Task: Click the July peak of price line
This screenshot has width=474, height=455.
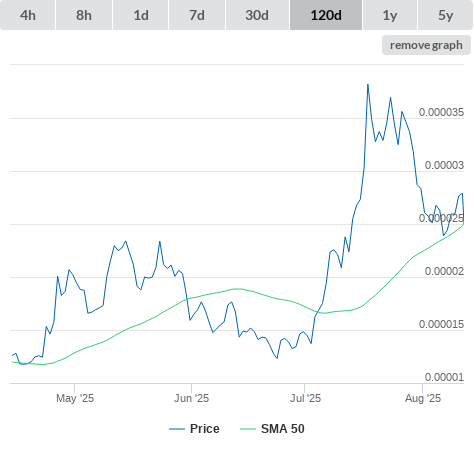Action: (368, 85)
